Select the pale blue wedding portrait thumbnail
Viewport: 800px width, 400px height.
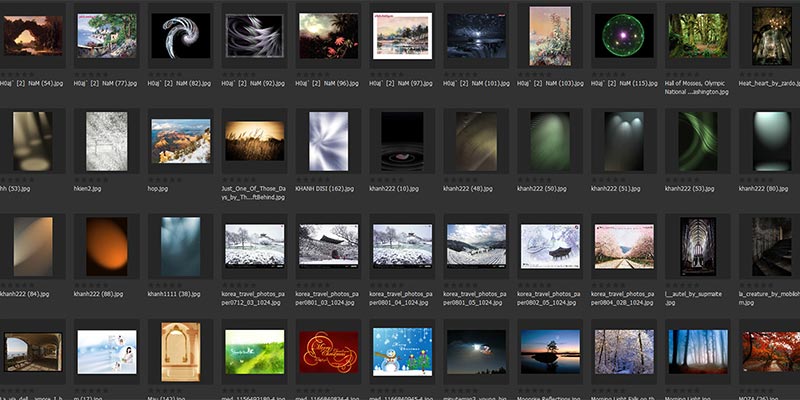pos(107,352)
